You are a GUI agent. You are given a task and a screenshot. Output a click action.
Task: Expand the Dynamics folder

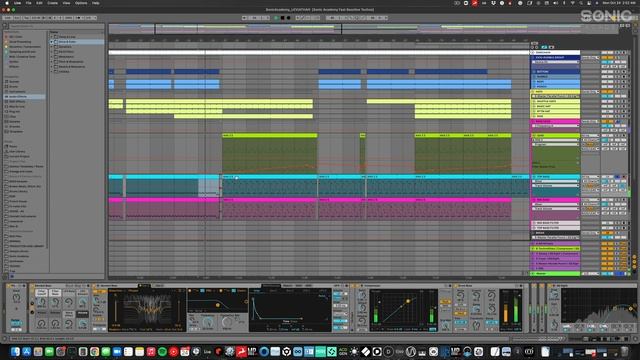(x=52, y=47)
